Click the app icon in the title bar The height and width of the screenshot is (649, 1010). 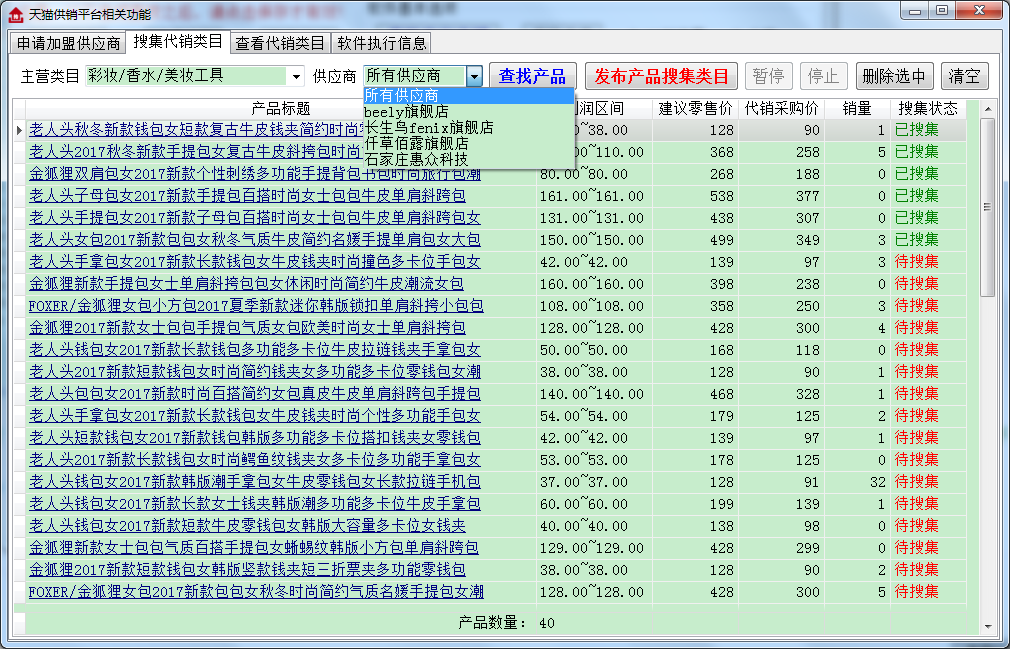click(x=15, y=14)
